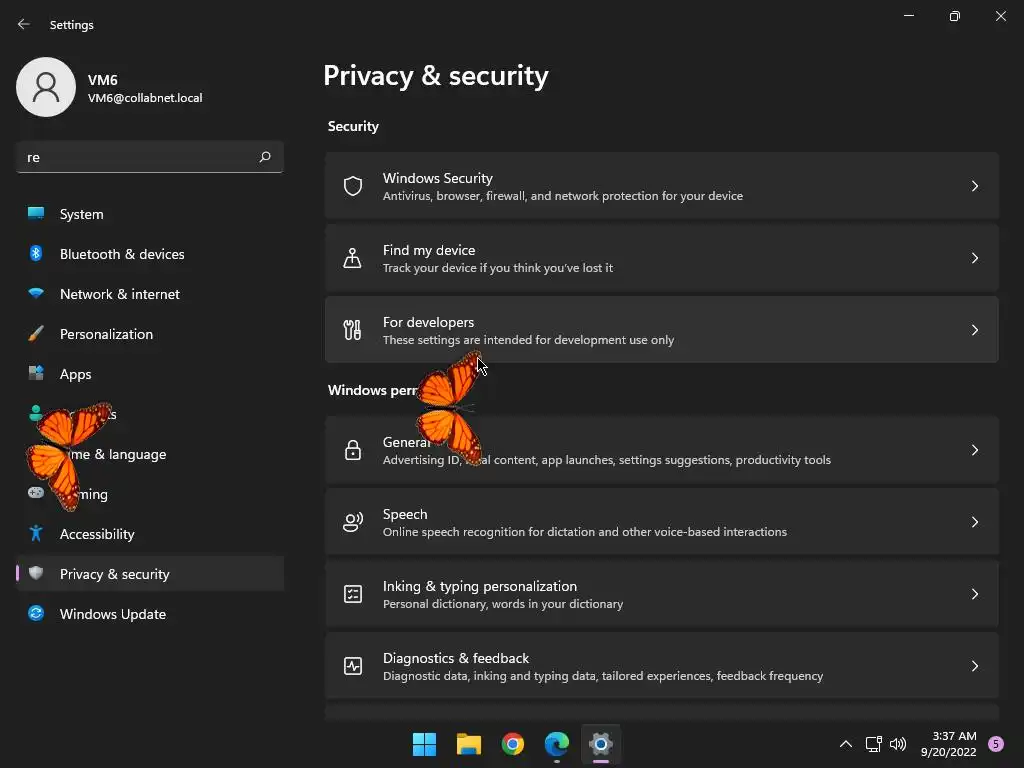The height and width of the screenshot is (768, 1024).
Task: Click the For developers tools icon
Action: [x=352, y=330]
